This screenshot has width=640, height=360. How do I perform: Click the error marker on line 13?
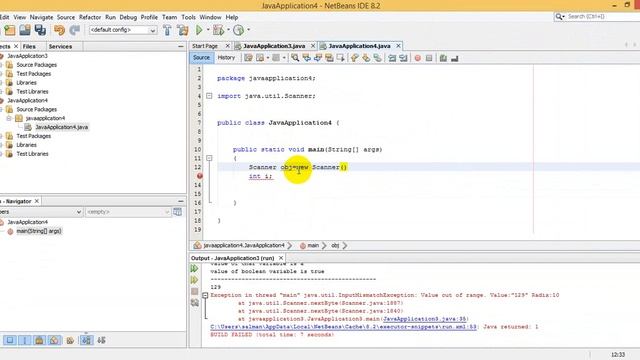200,176
